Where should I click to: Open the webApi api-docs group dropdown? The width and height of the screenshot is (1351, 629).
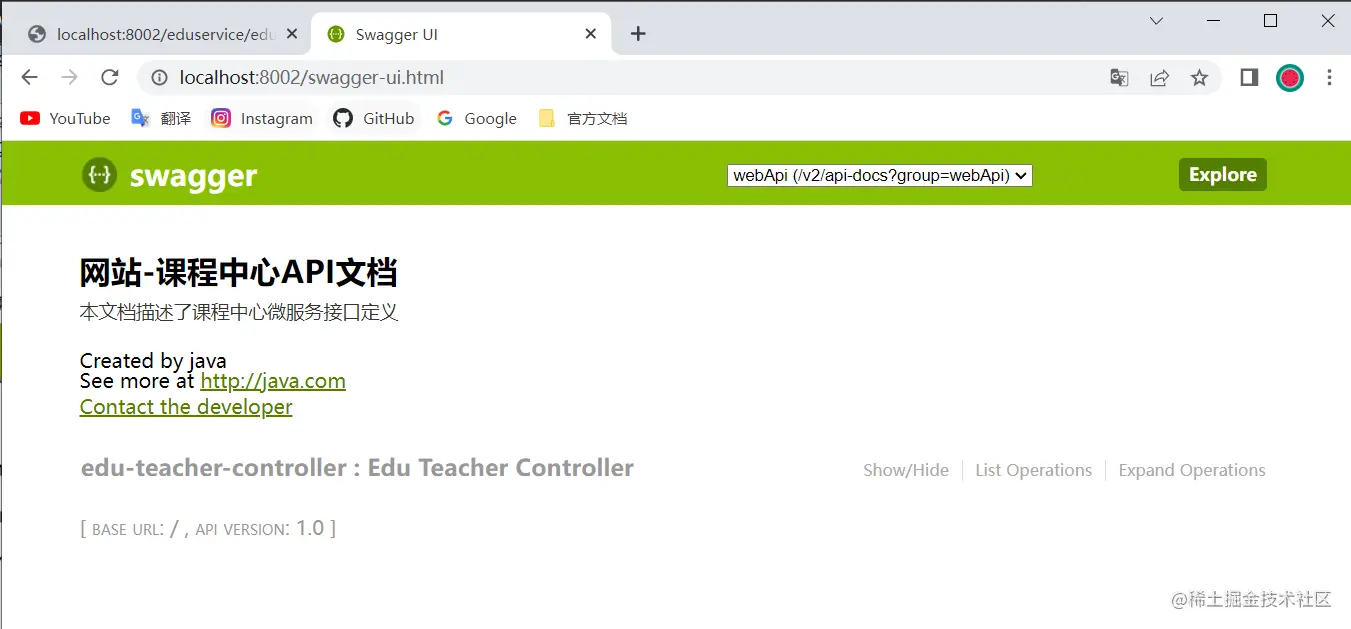pyautogui.click(x=880, y=175)
